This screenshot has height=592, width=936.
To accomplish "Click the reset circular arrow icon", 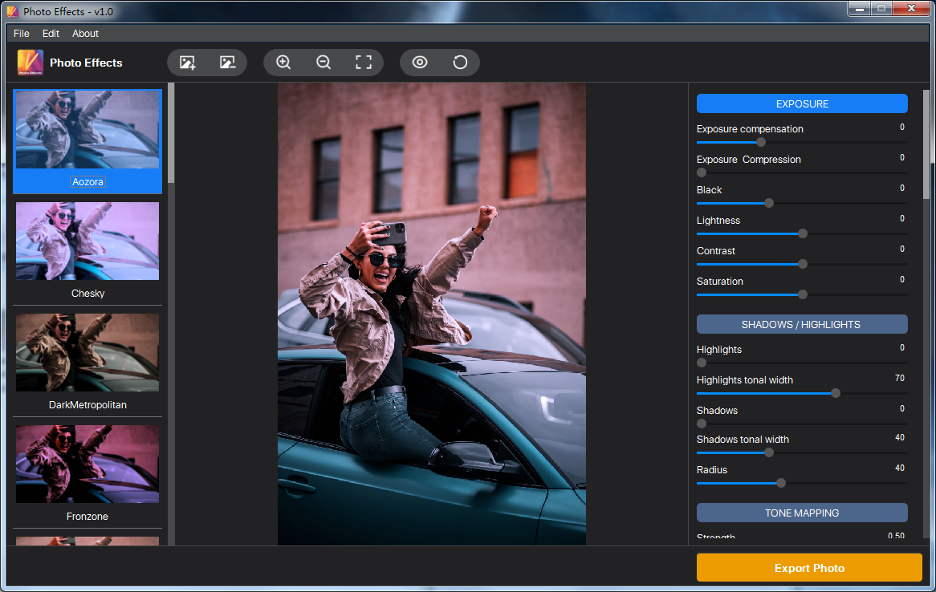I will tap(460, 63).
